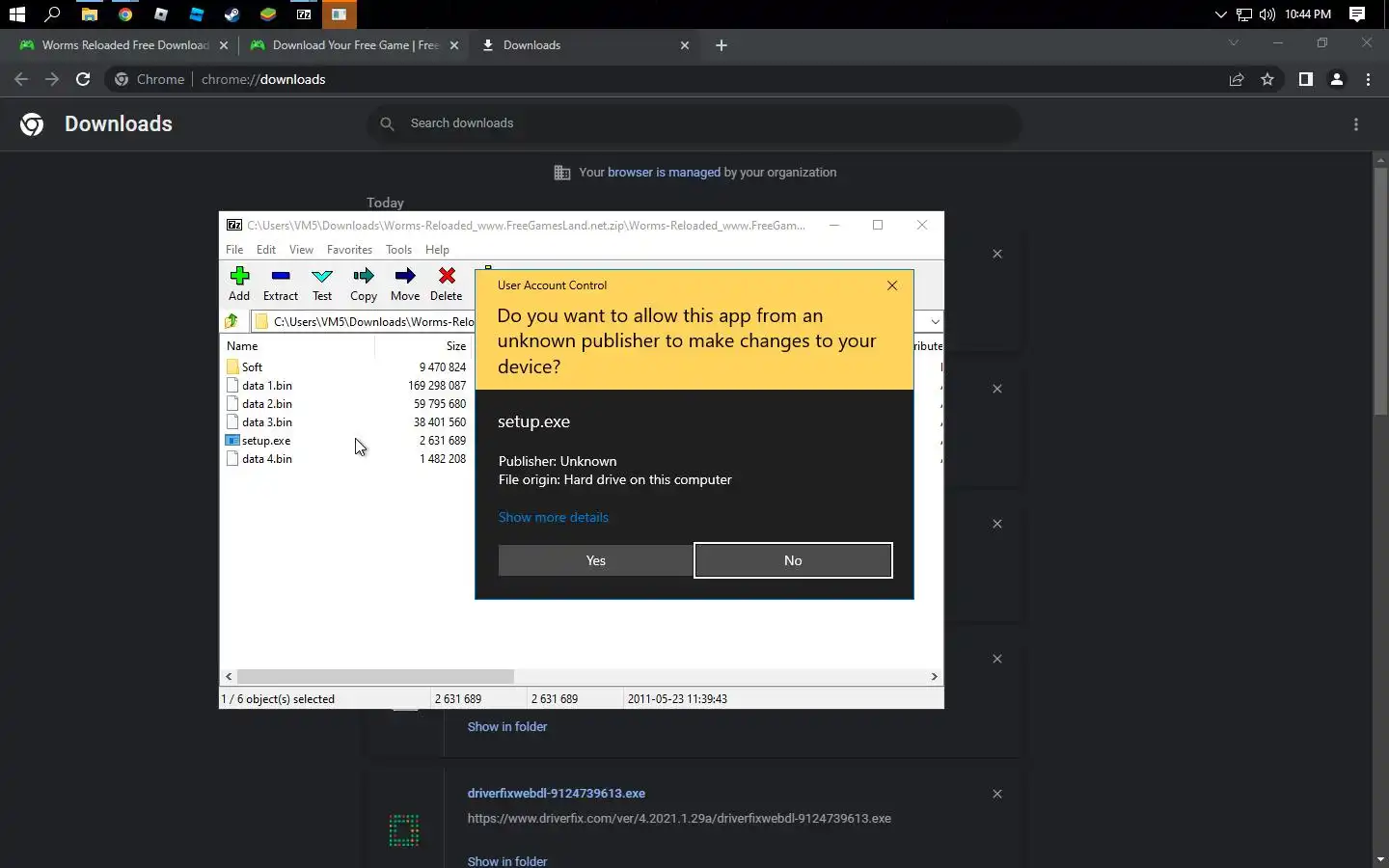Click the 7-Zip taskbar icon
1389x868 pixels.
click(x=304, y=14)
